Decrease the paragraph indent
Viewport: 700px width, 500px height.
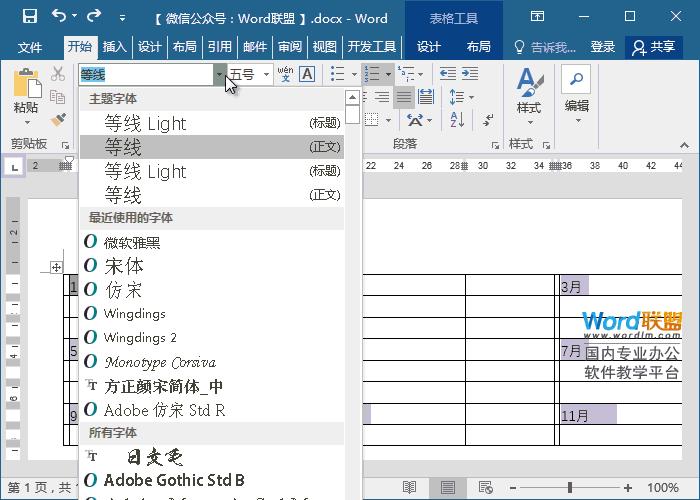click(448, 73)
